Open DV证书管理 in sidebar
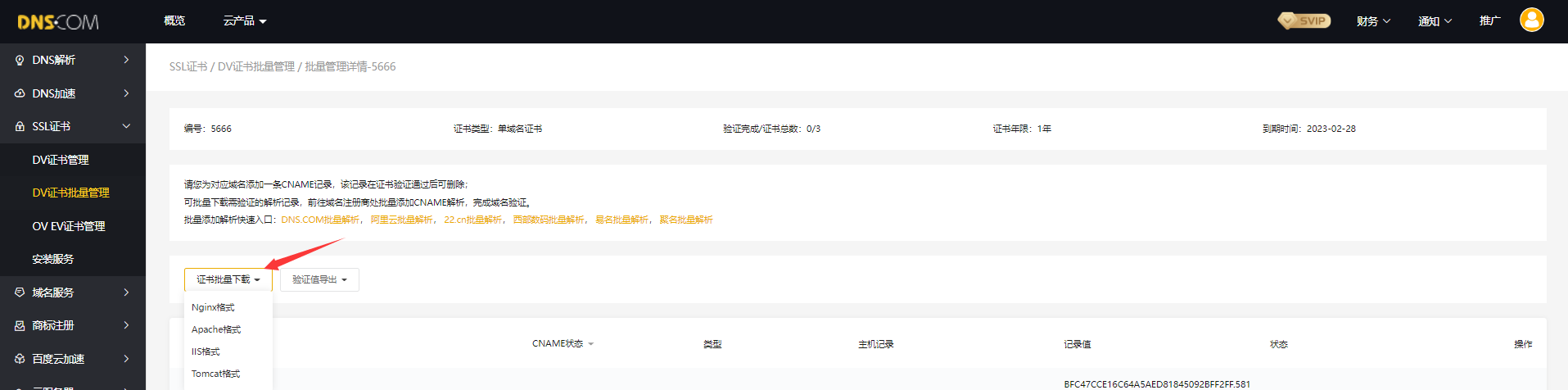 61,160
